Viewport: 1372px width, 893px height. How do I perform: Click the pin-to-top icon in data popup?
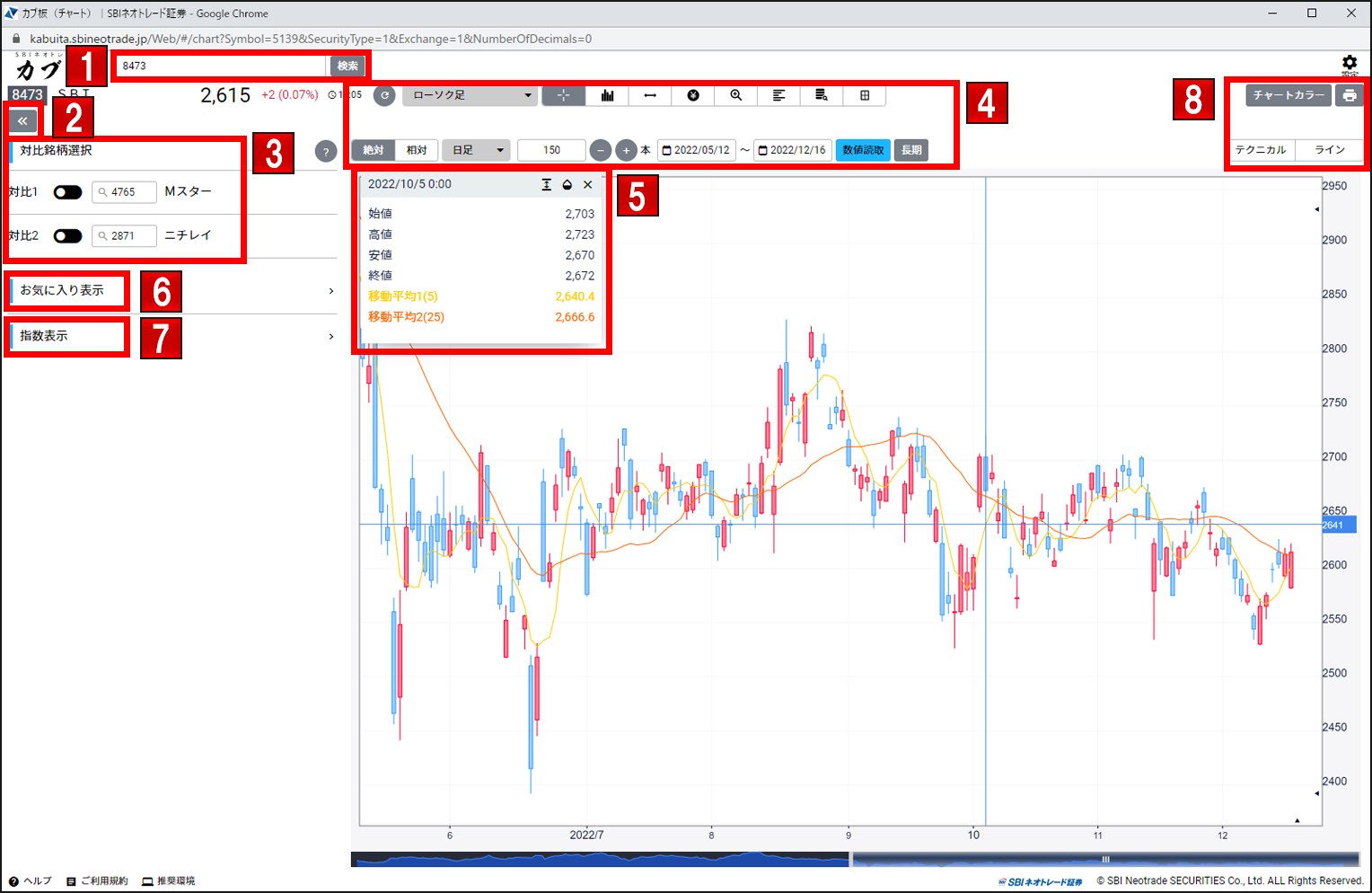pyautogui.click(x=546, y=184)
